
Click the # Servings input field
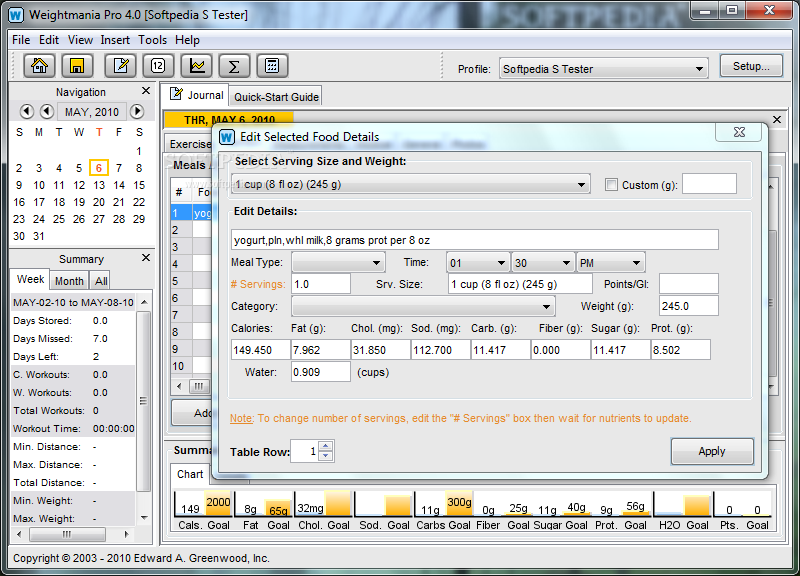pyautogui.click(x=321, y=284)
